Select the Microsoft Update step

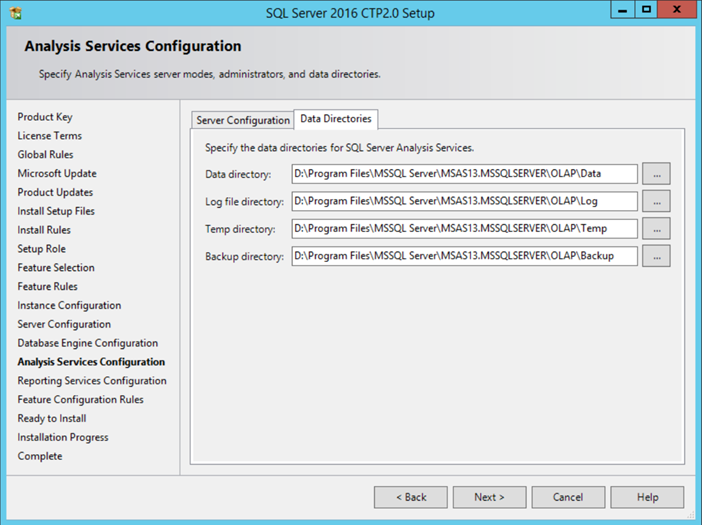point(57,173)
